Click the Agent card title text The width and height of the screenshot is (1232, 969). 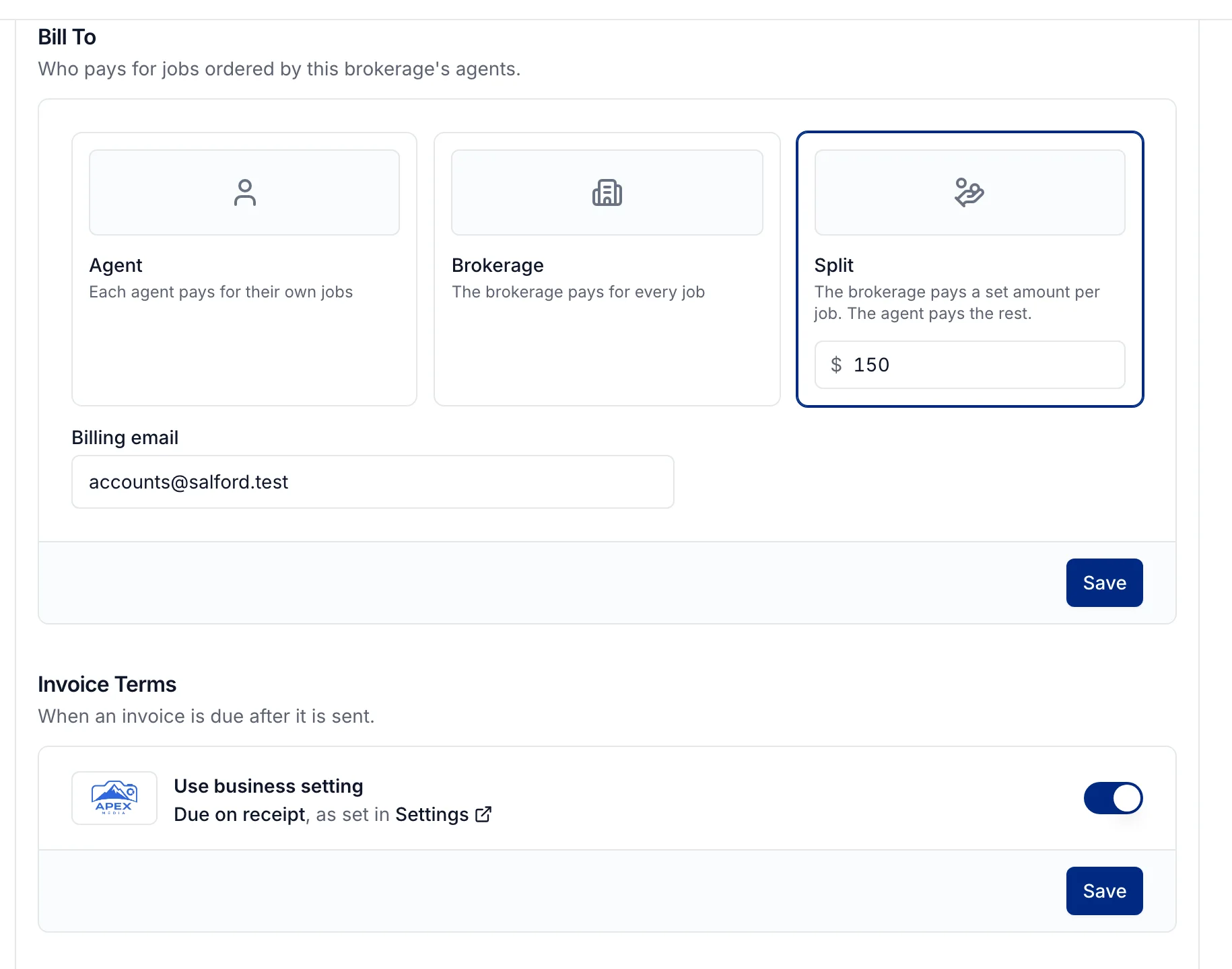[116, 265]
